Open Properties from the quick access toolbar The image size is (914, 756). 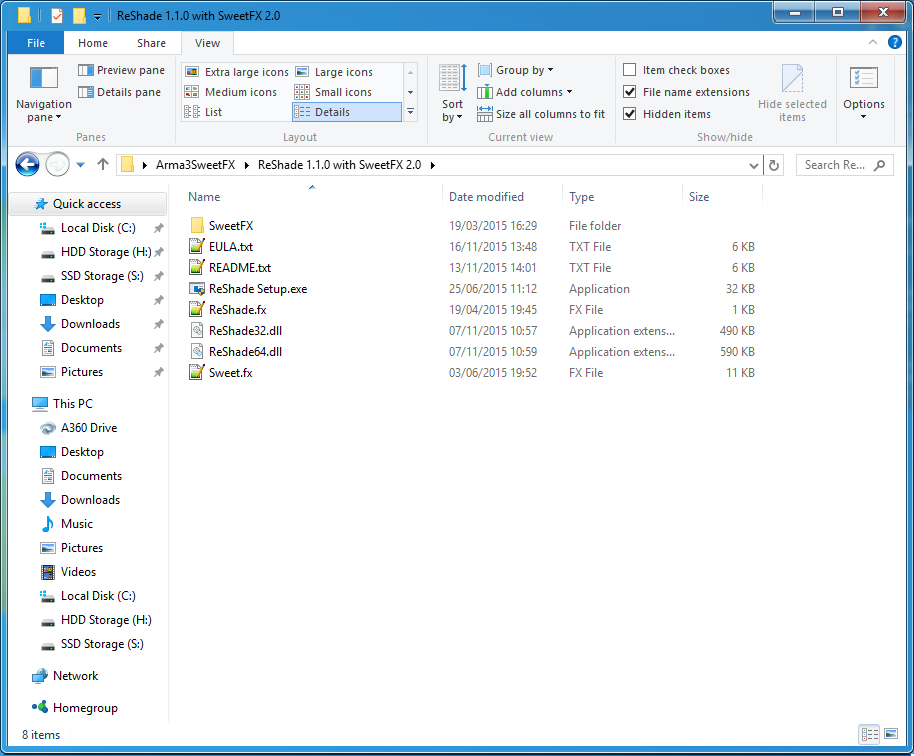point(57,16)
